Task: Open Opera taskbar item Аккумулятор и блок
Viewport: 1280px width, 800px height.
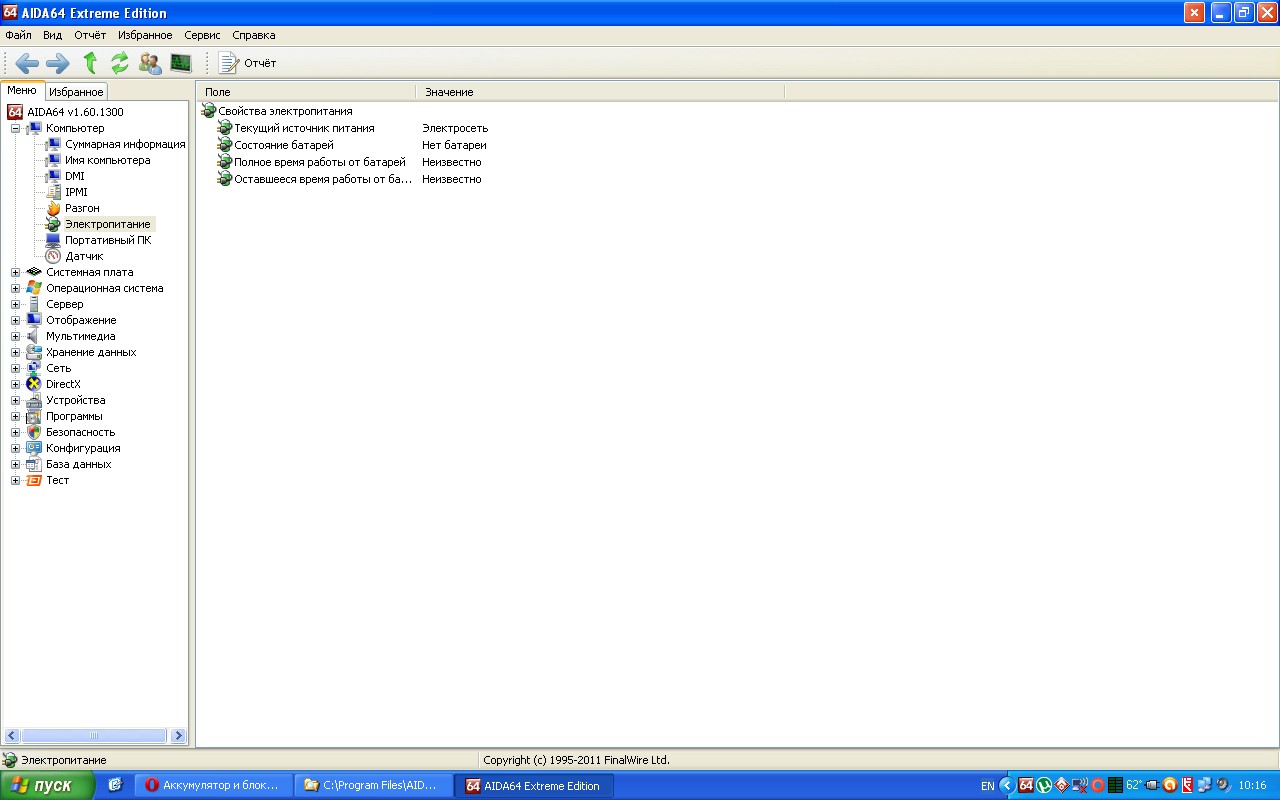Action: point(215,785)
